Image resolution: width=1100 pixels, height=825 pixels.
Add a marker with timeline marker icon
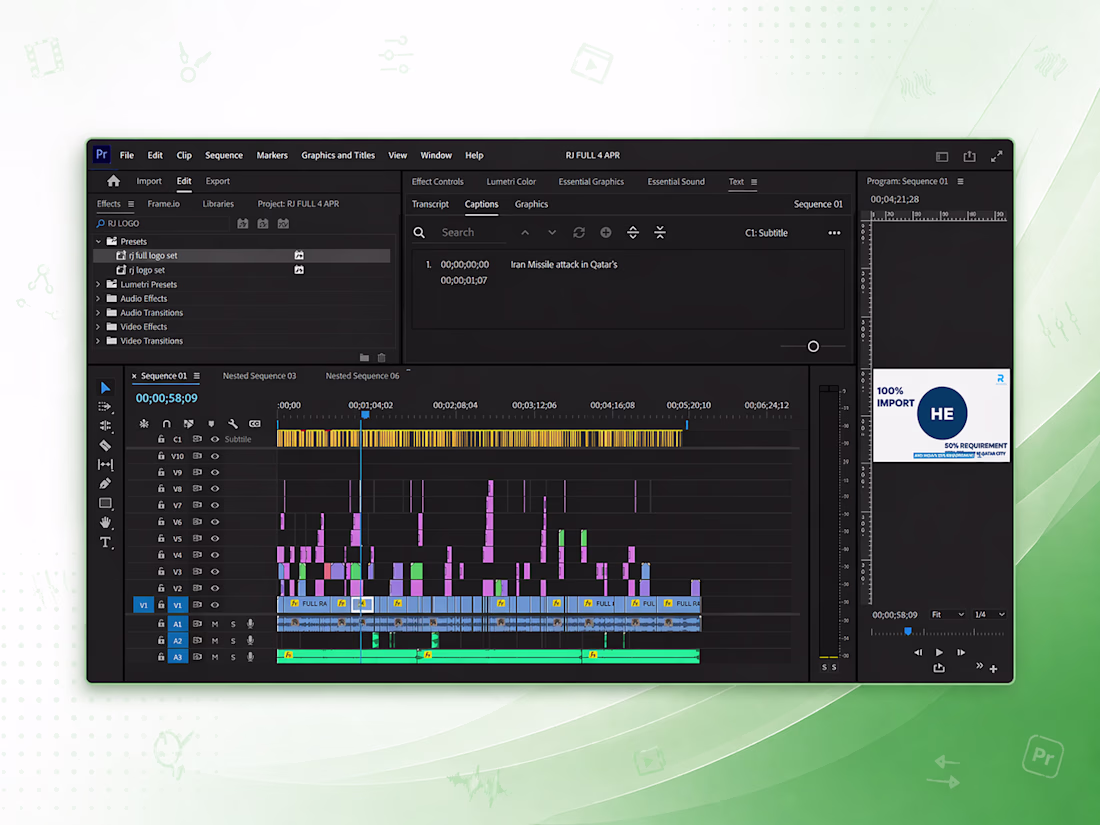[x=211, y=424]
